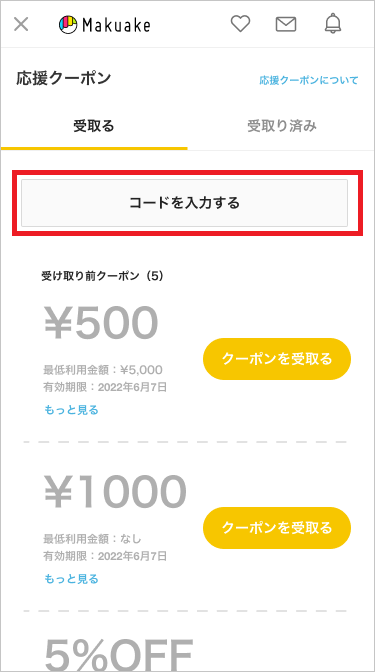Expand もっと見る under the ¥500 coupon
Screen dimensions: 375x672
tap(71, 410)
